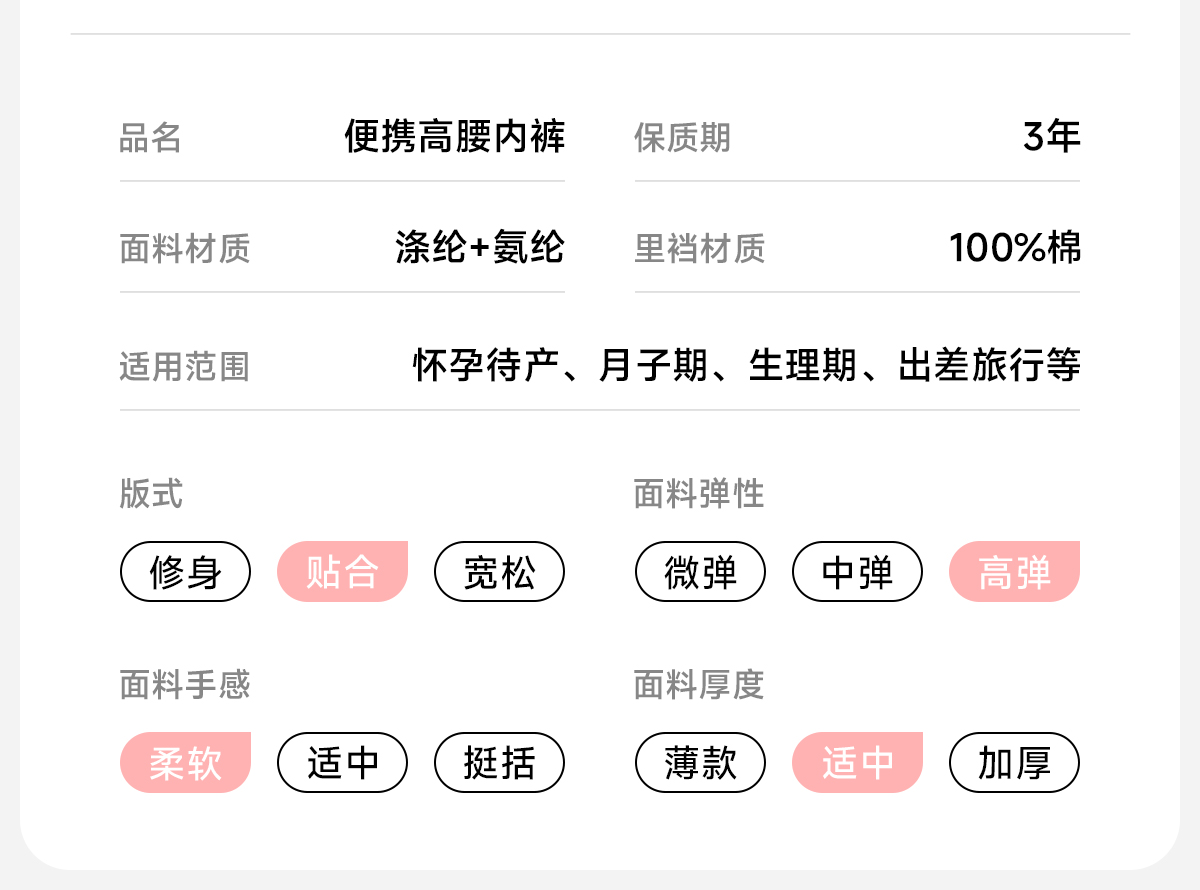This screenshot has height=890, width=1200.
Task: Choose the 宽松 fit option
Action: click(x=499, y=572)
